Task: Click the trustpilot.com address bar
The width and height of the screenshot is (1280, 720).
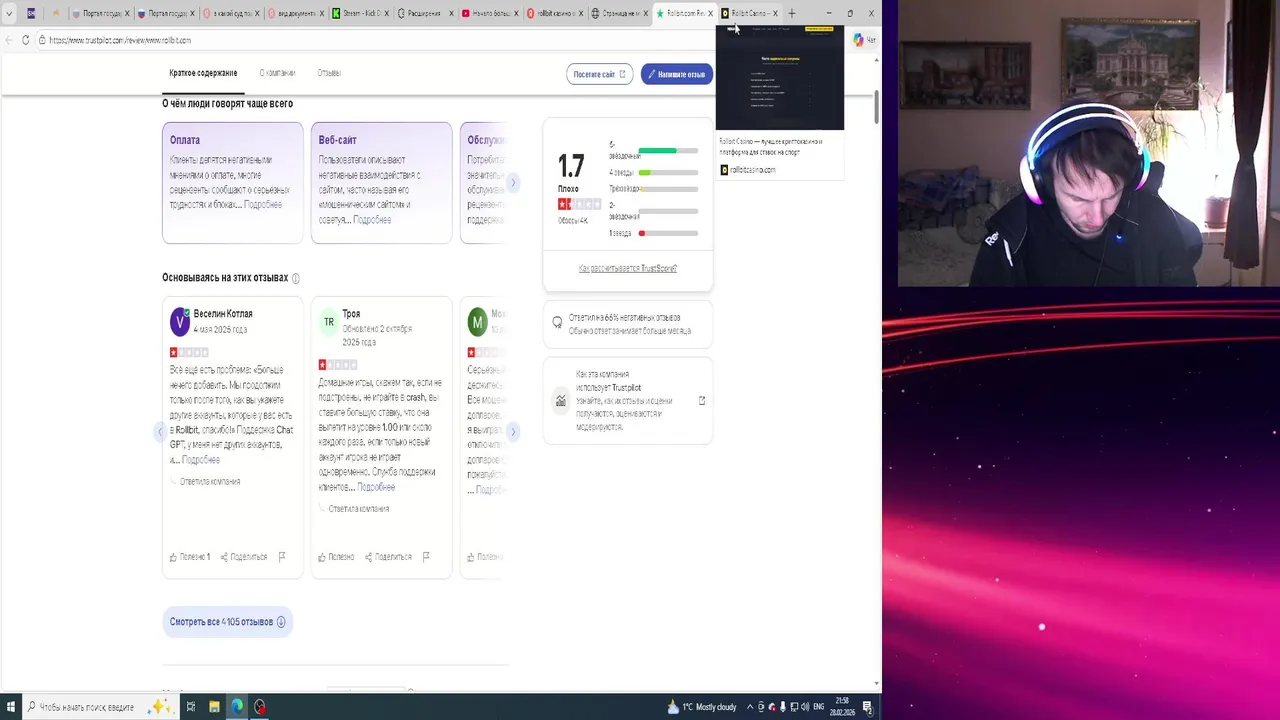Action: click(x=440, y=40)
